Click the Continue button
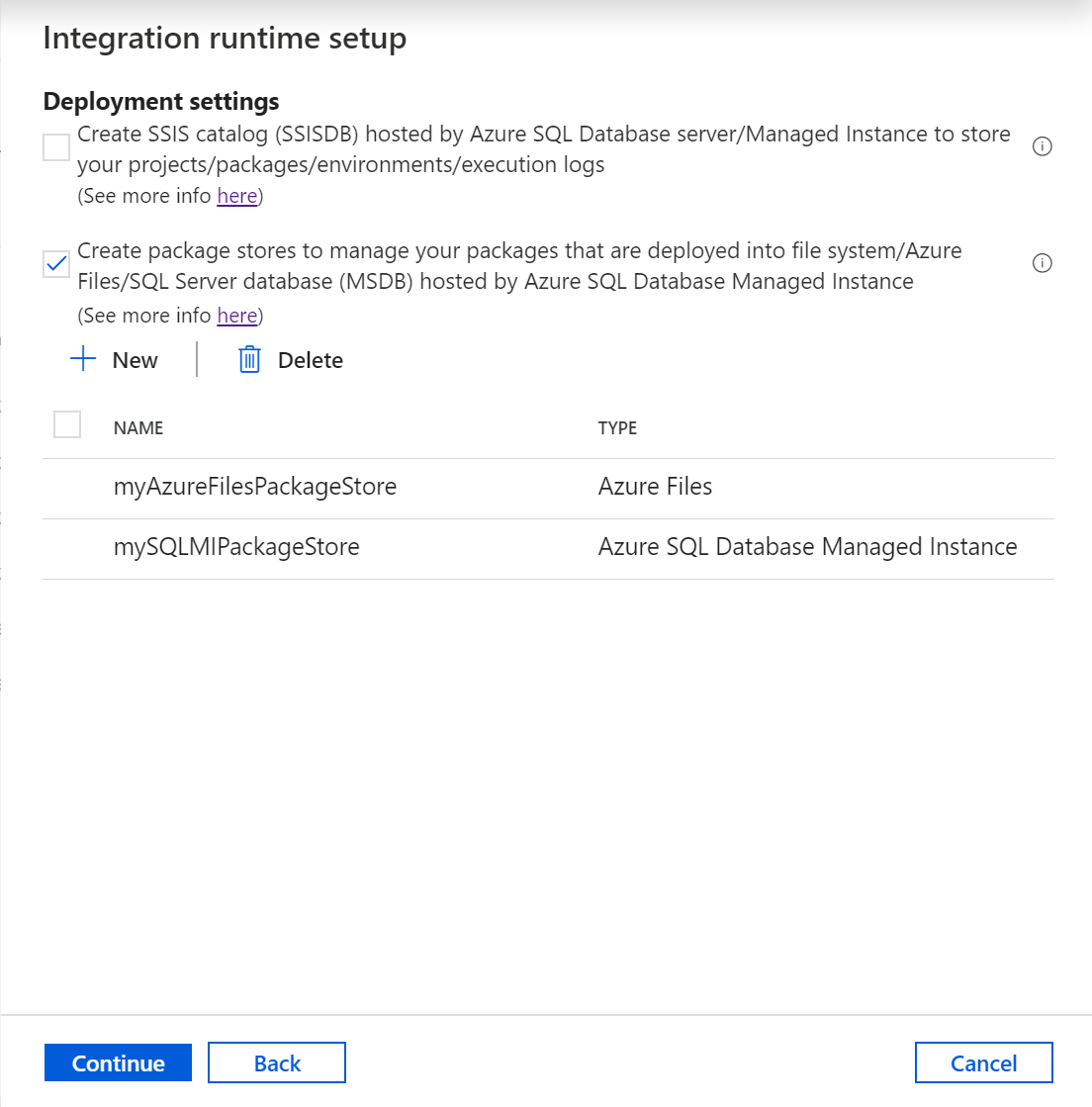 point(118,1062)
